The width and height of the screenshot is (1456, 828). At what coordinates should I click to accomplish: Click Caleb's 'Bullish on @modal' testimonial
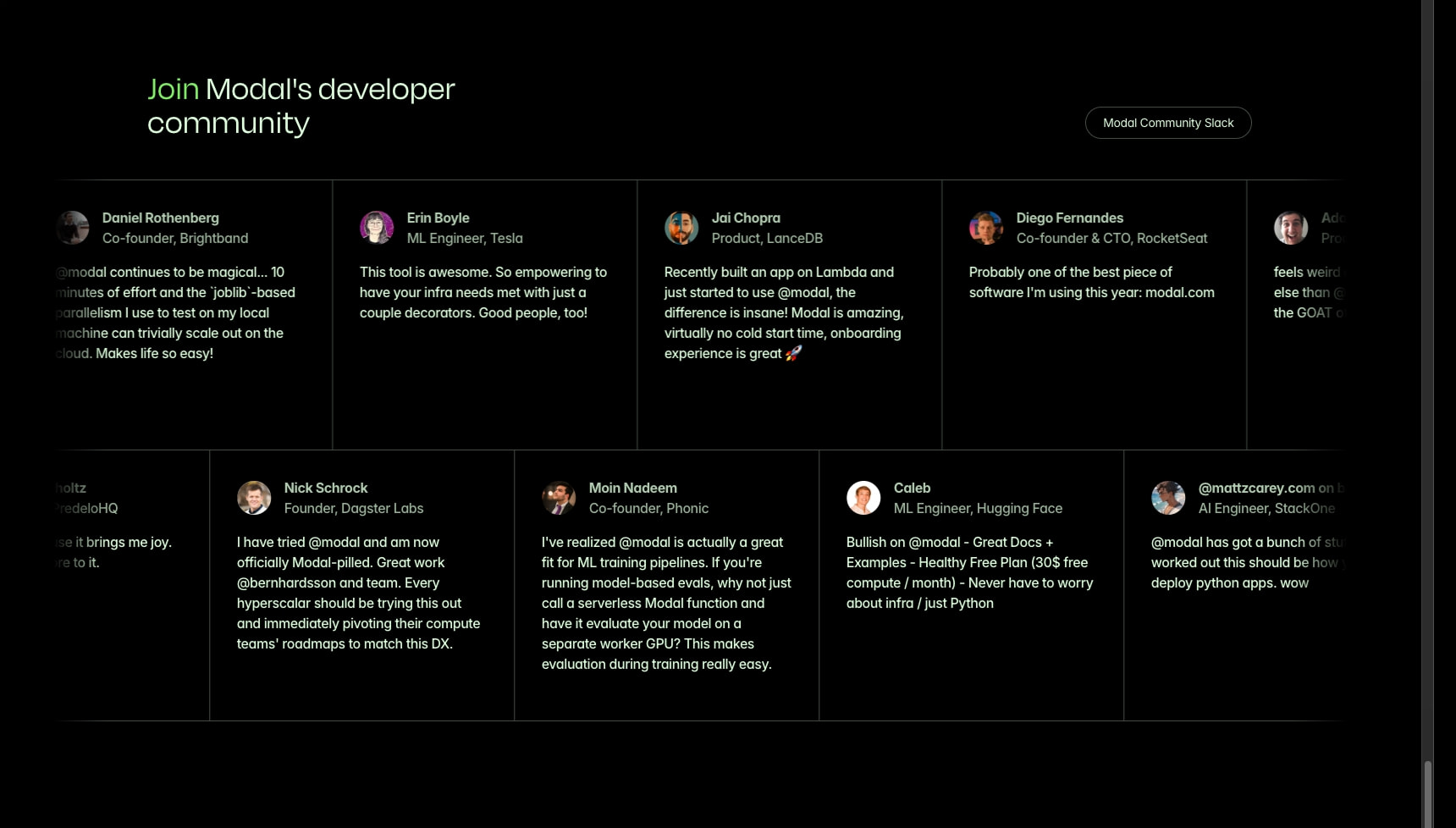(x=969, y=572)
